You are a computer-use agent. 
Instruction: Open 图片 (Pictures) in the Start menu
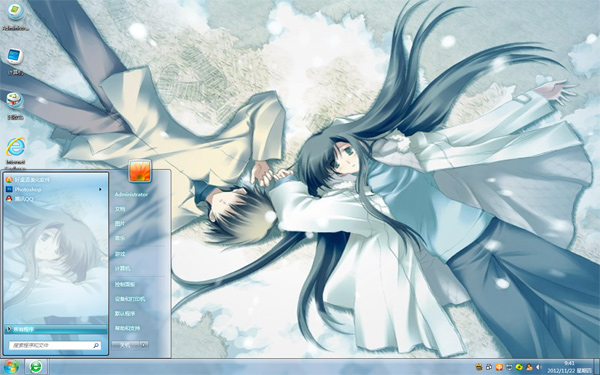[120, 224]
